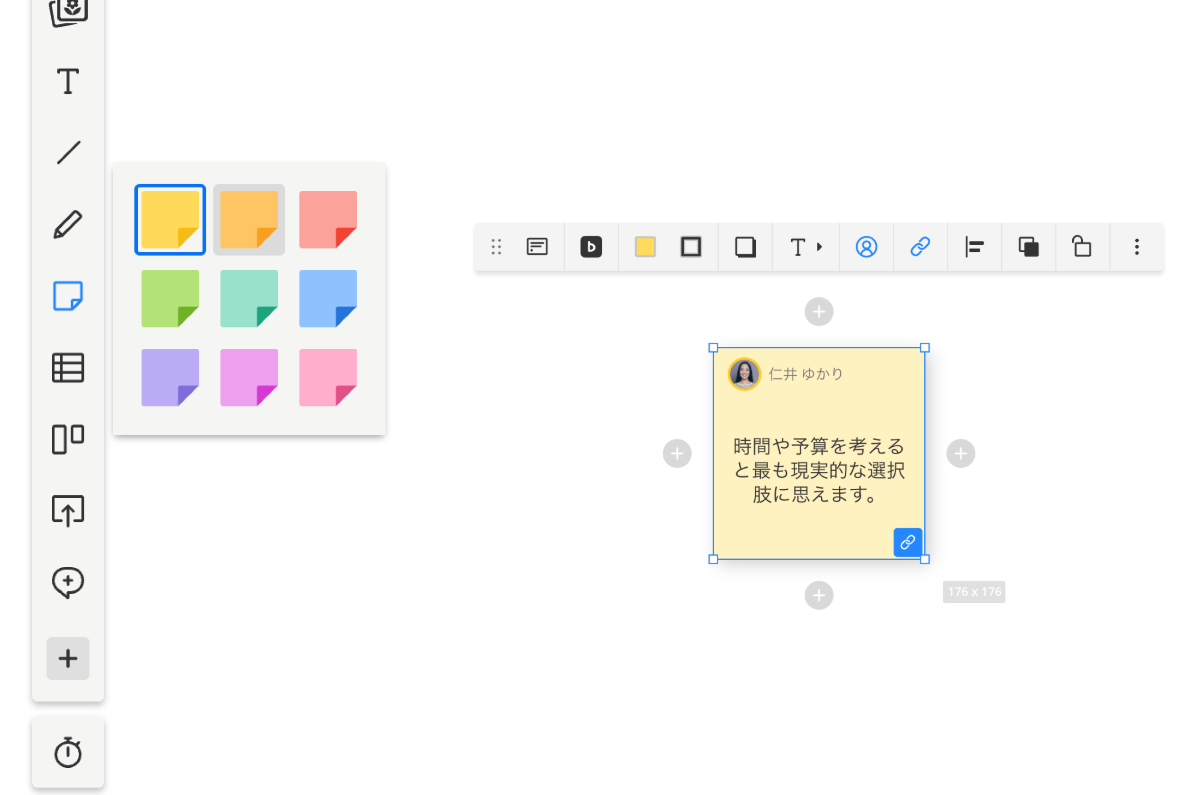1200x795 pixels.
Task: Select the Pen tool
Action: click(67, 223)
